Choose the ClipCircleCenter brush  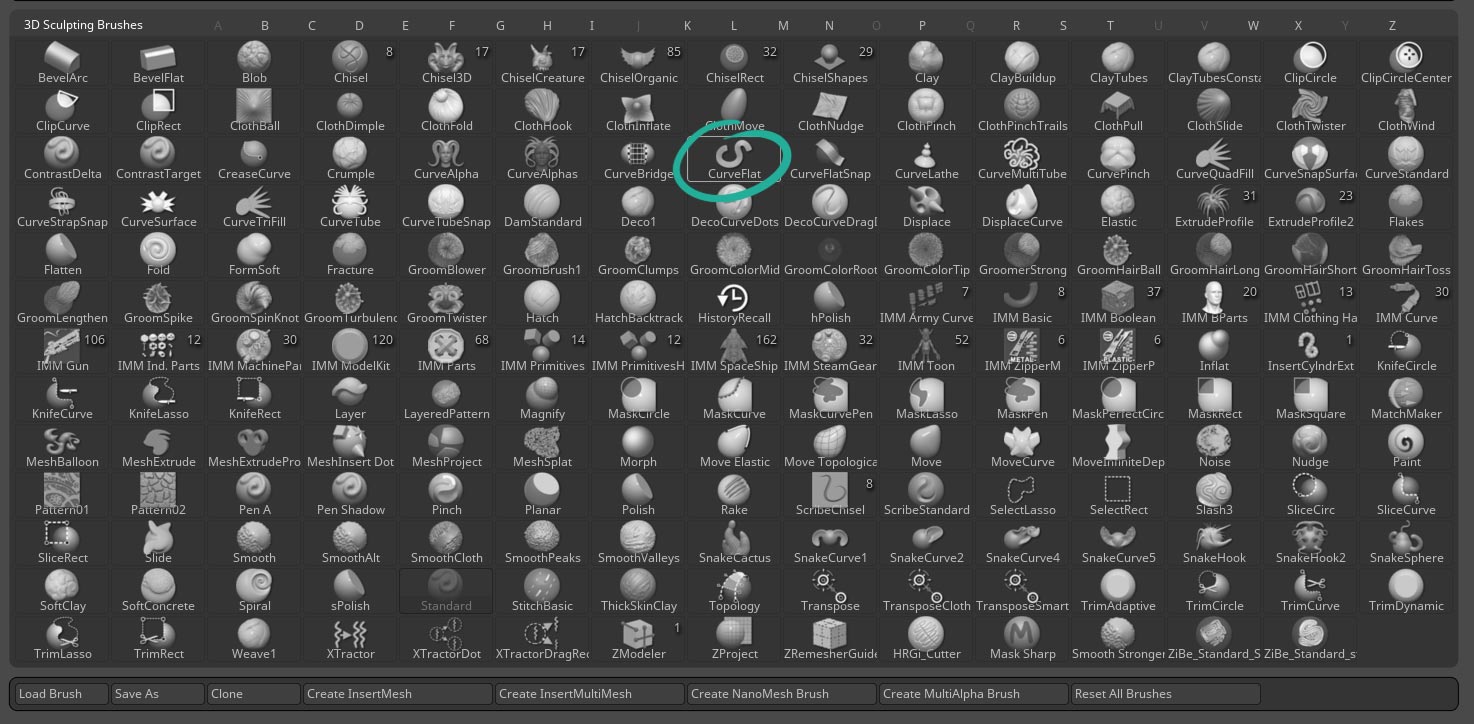(1406, 63)
